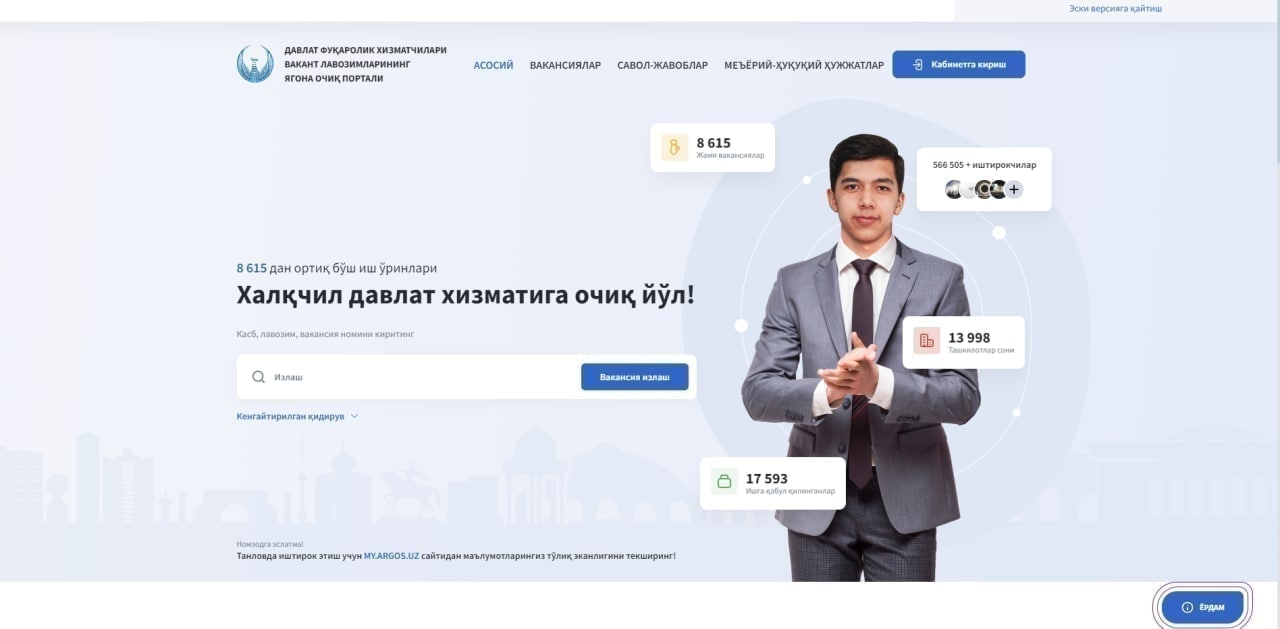Open the ВАКАНСИЯЛАР menu item
Viewport: 1280px width, 629px height.
click(565, 65)
